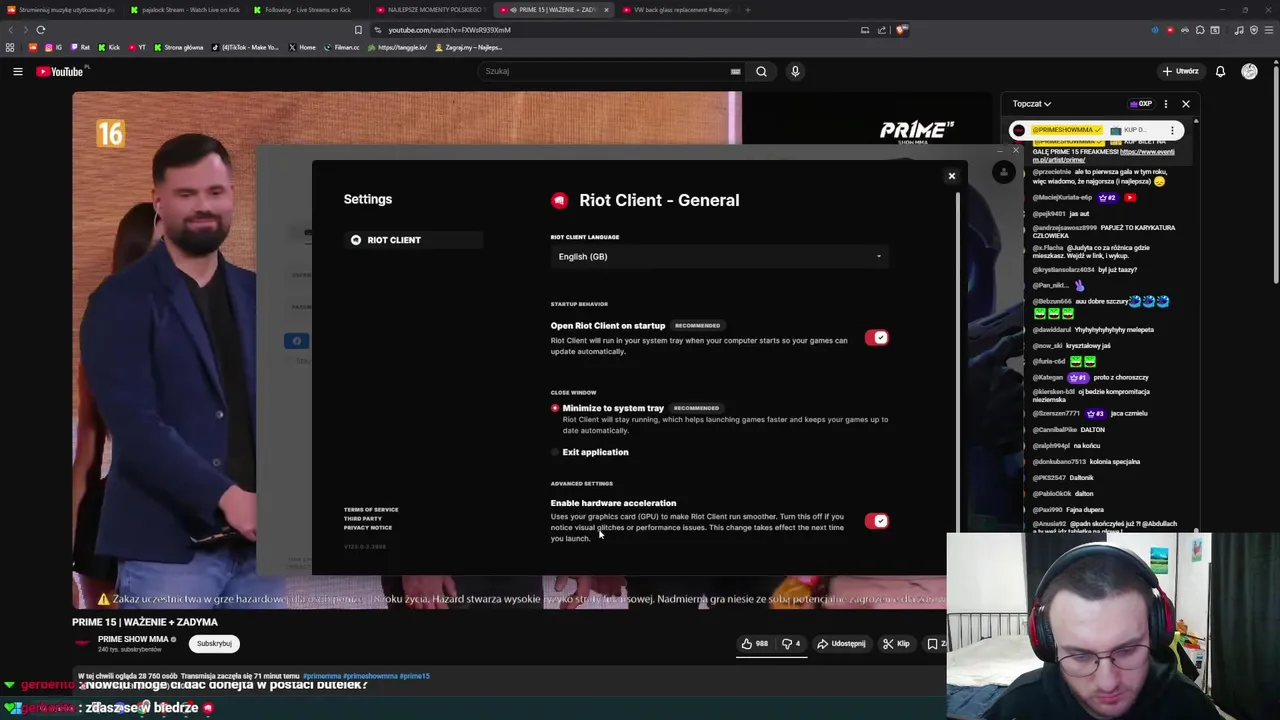Open the TikTok Make Yo... bookmark

pyautogui.click(x=246, y=48)
